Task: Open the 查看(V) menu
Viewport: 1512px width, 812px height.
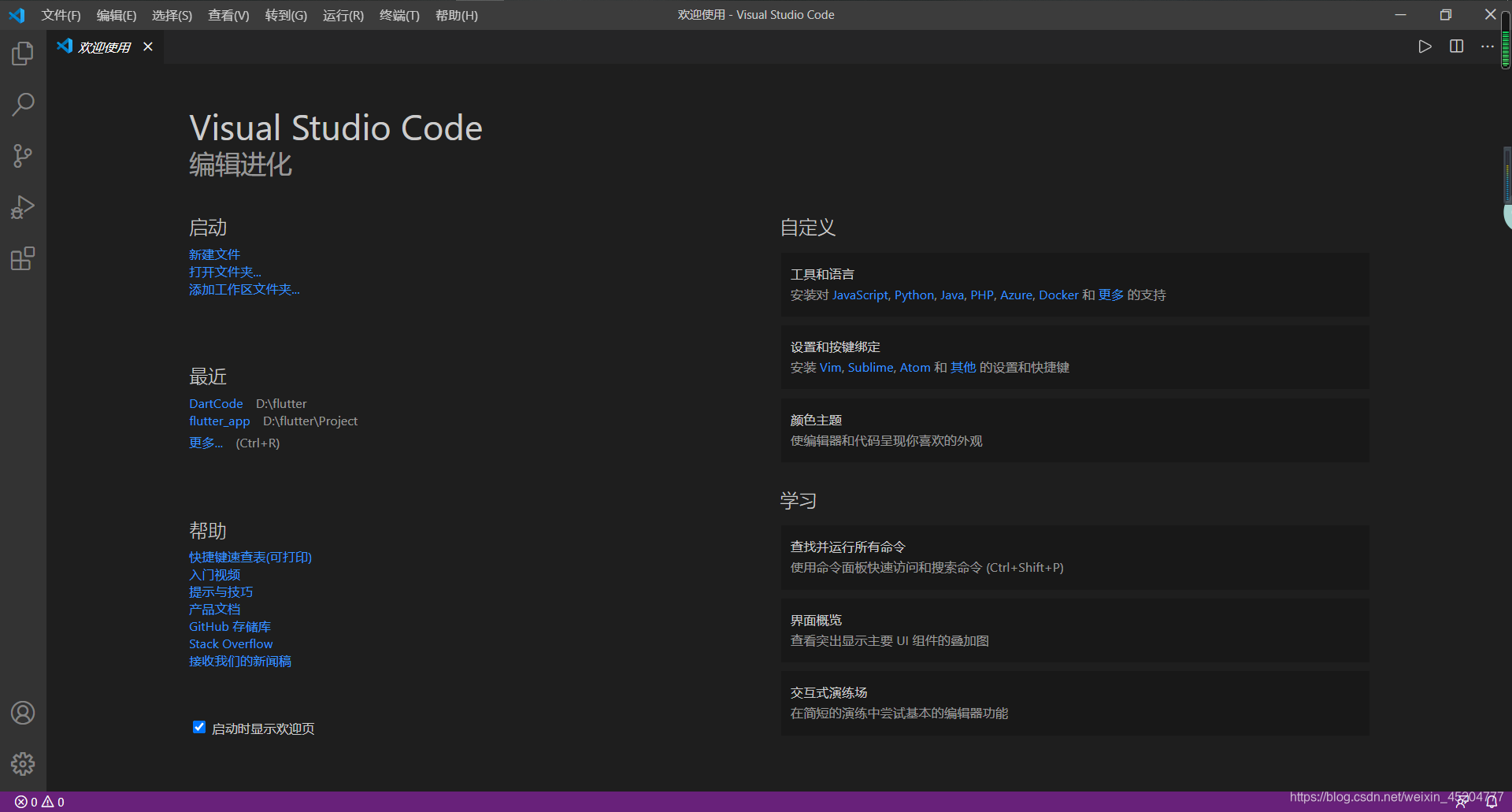Action: tap(228, 15)
